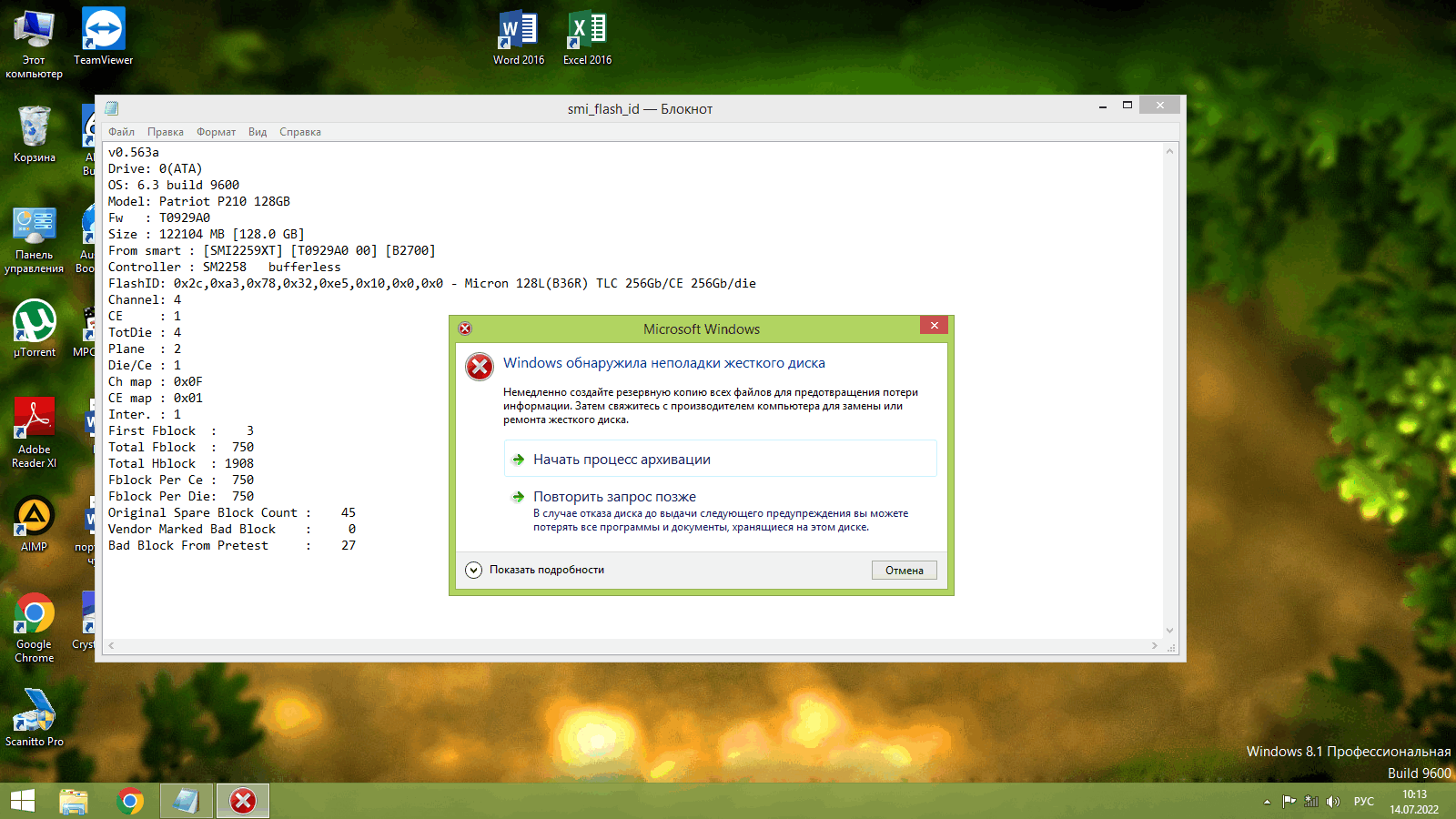This screenshot has width=1456, height=819.
Task: Open the Action Center flag in tray
Action: tap(1289, 802)
